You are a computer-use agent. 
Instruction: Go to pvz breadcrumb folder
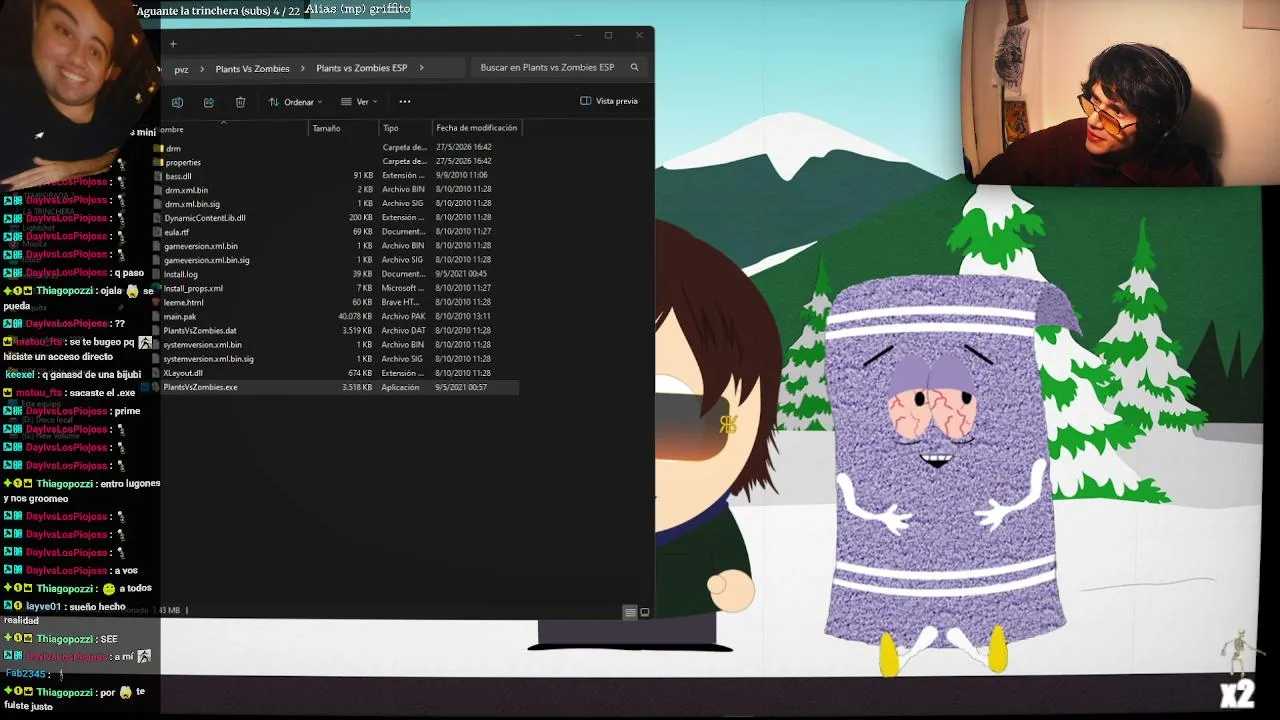(x=181, y=69)
